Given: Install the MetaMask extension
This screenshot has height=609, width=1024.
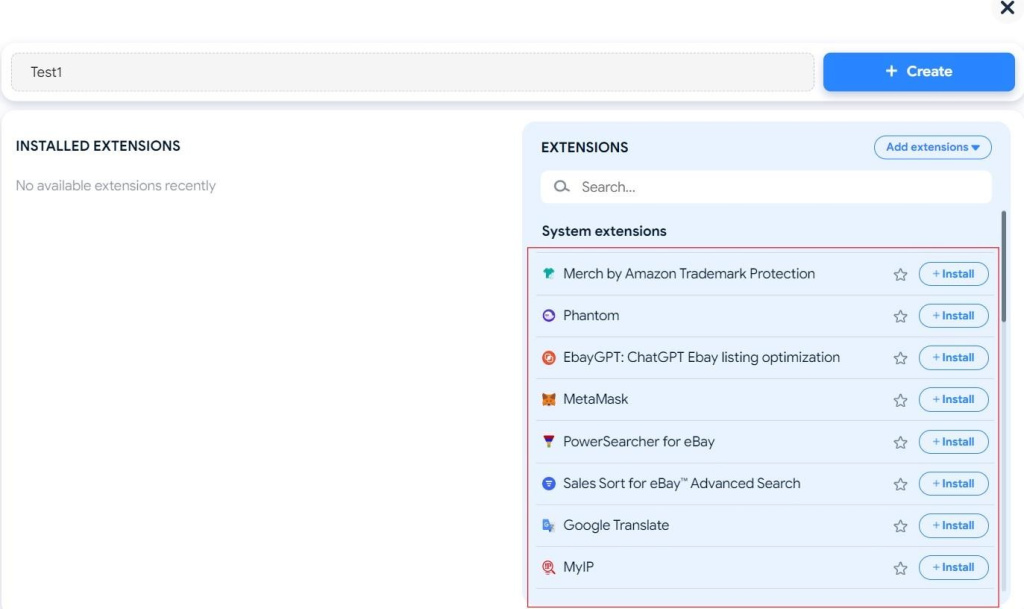Looking at the screenshot, I should click(x=953, y=400).
